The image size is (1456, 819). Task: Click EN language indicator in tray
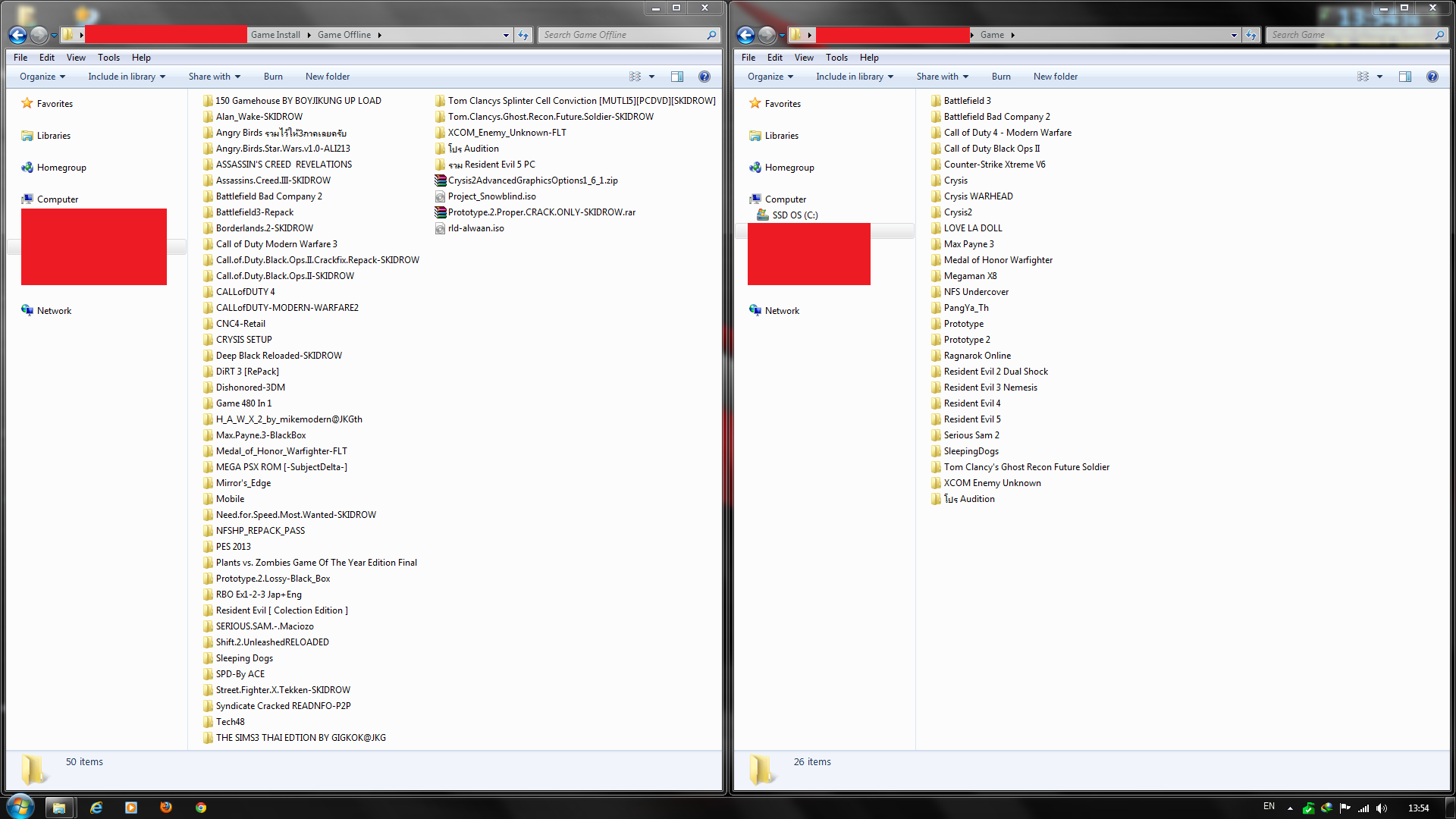click(x=1269, y=807)
